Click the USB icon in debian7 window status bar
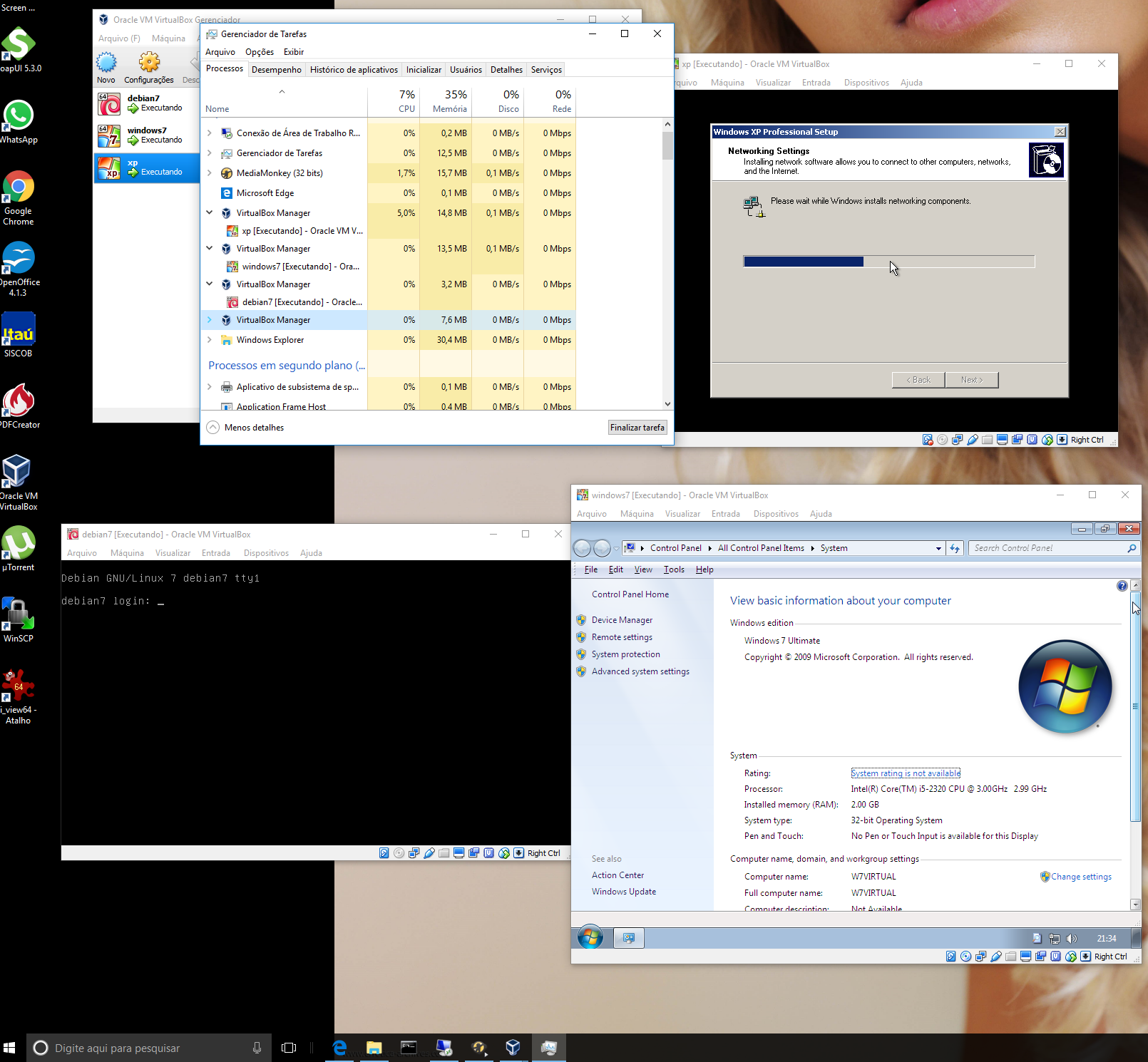The height and width of the screenshot is (1062, 1148). tap(429, 853)
